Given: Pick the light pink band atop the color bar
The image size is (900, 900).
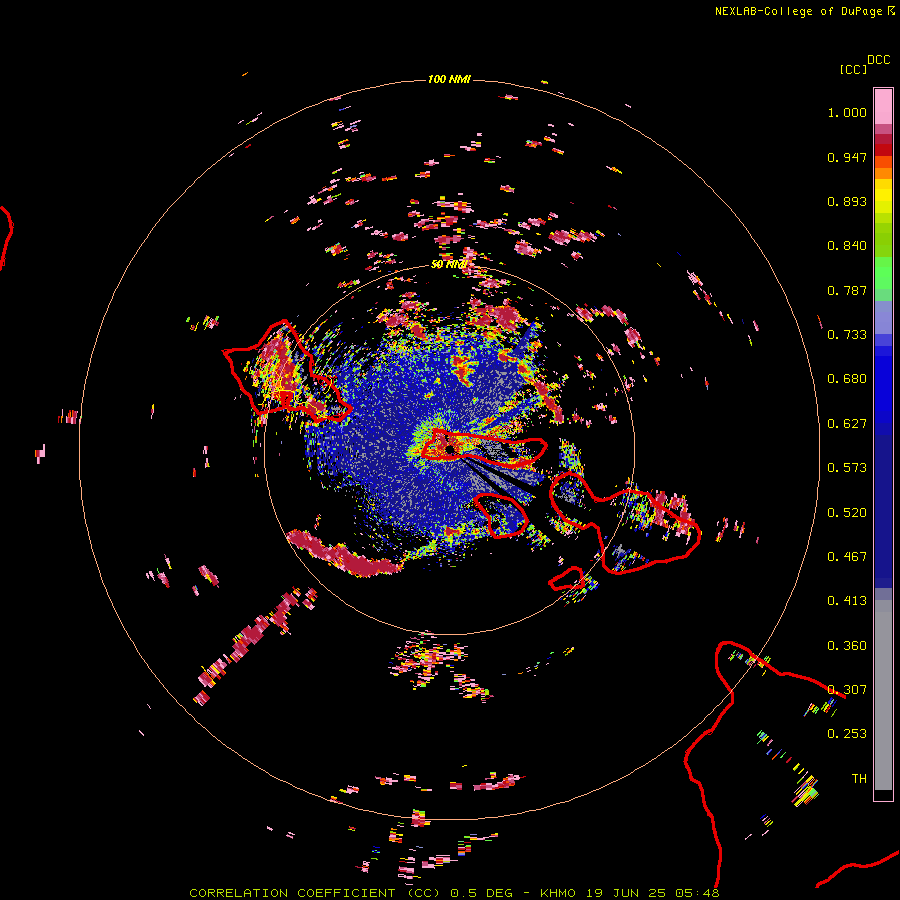Looking at the screenshot, I should (883, 107).
